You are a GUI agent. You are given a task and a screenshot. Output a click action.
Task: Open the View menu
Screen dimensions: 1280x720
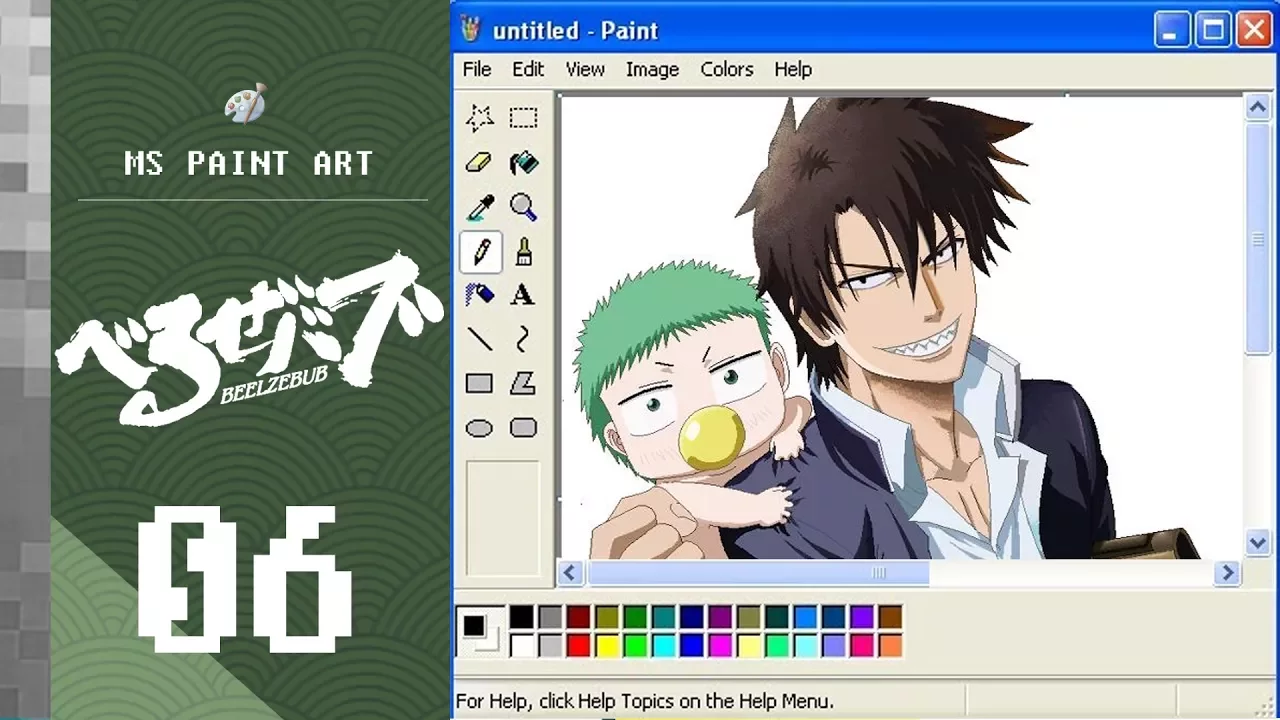(x=585, y=69)
